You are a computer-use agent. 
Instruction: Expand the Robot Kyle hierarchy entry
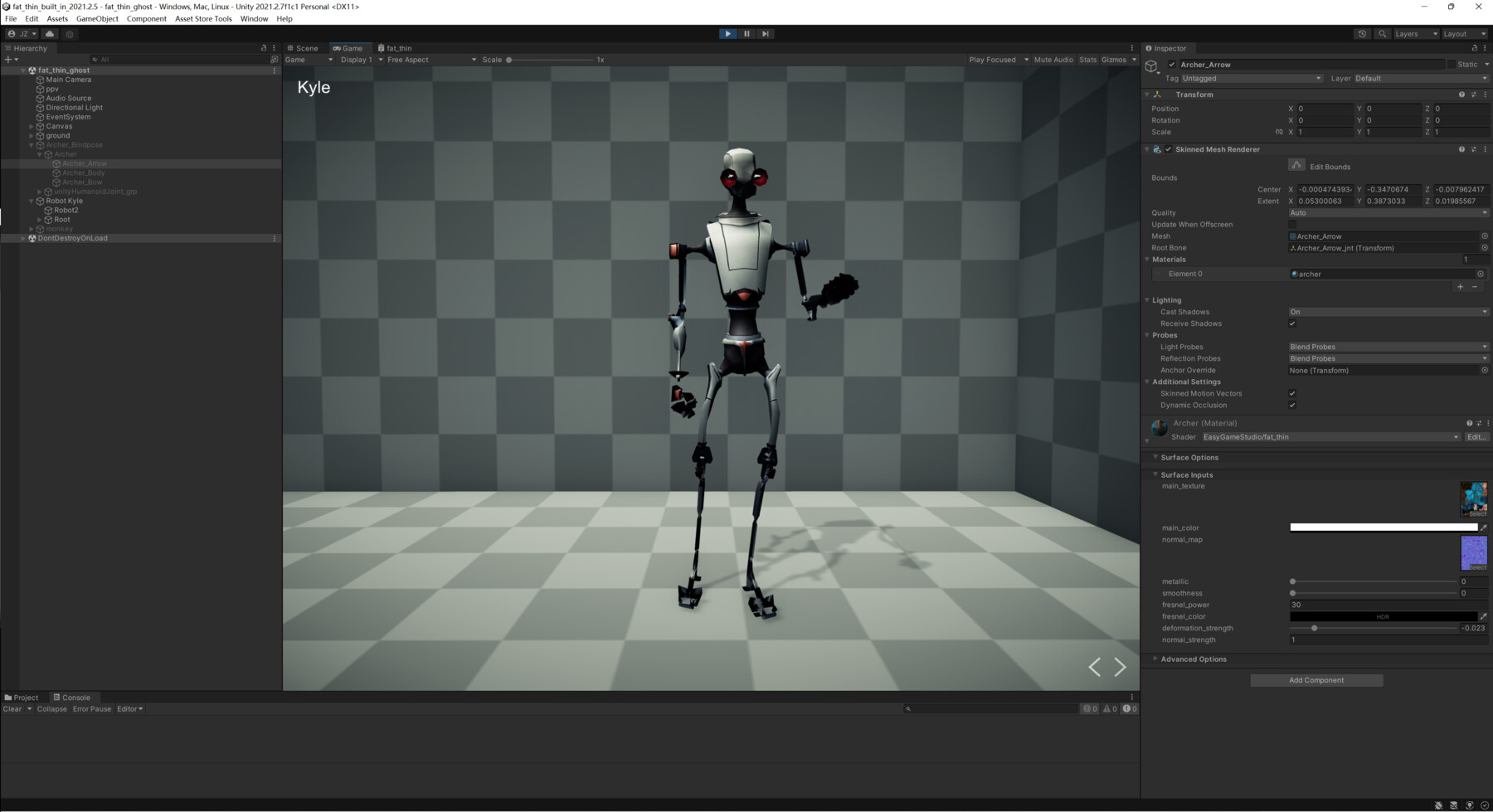32,200
